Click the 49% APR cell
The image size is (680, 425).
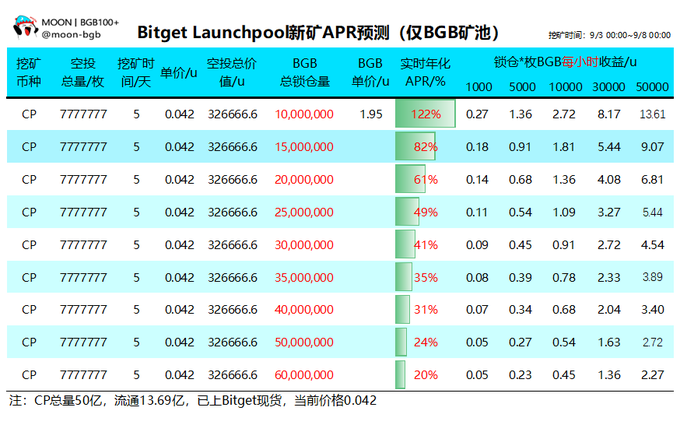425,212
